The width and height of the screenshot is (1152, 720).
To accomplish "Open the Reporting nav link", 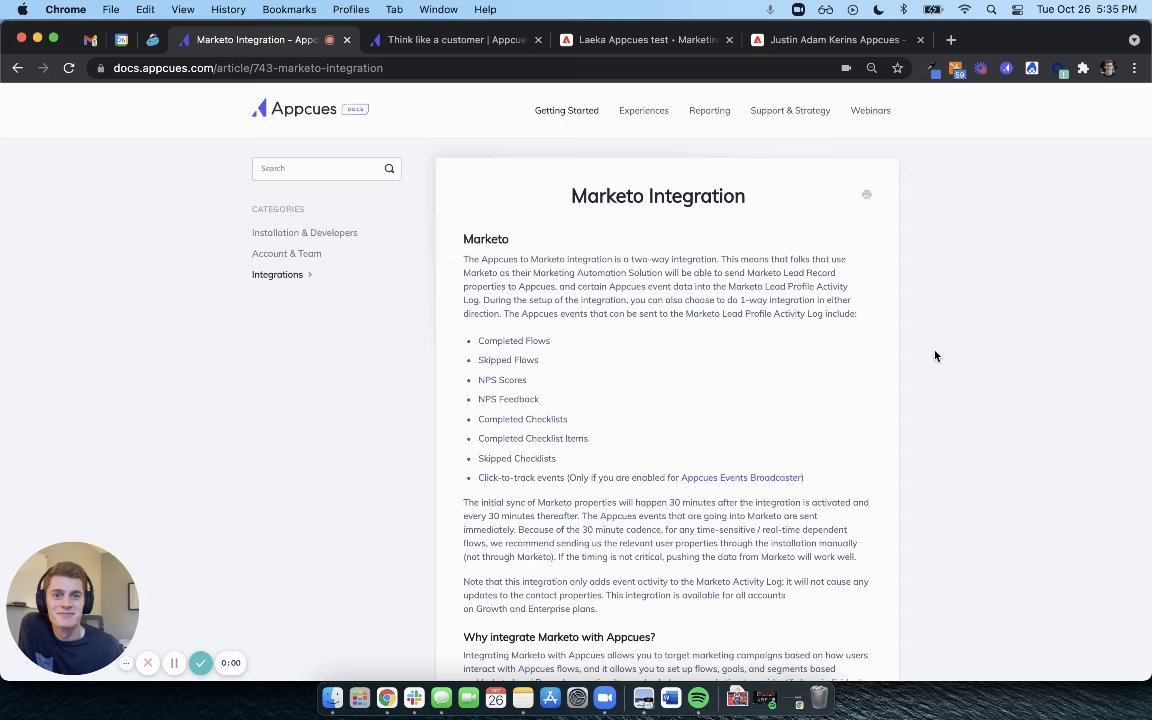I will pos(710,111).
